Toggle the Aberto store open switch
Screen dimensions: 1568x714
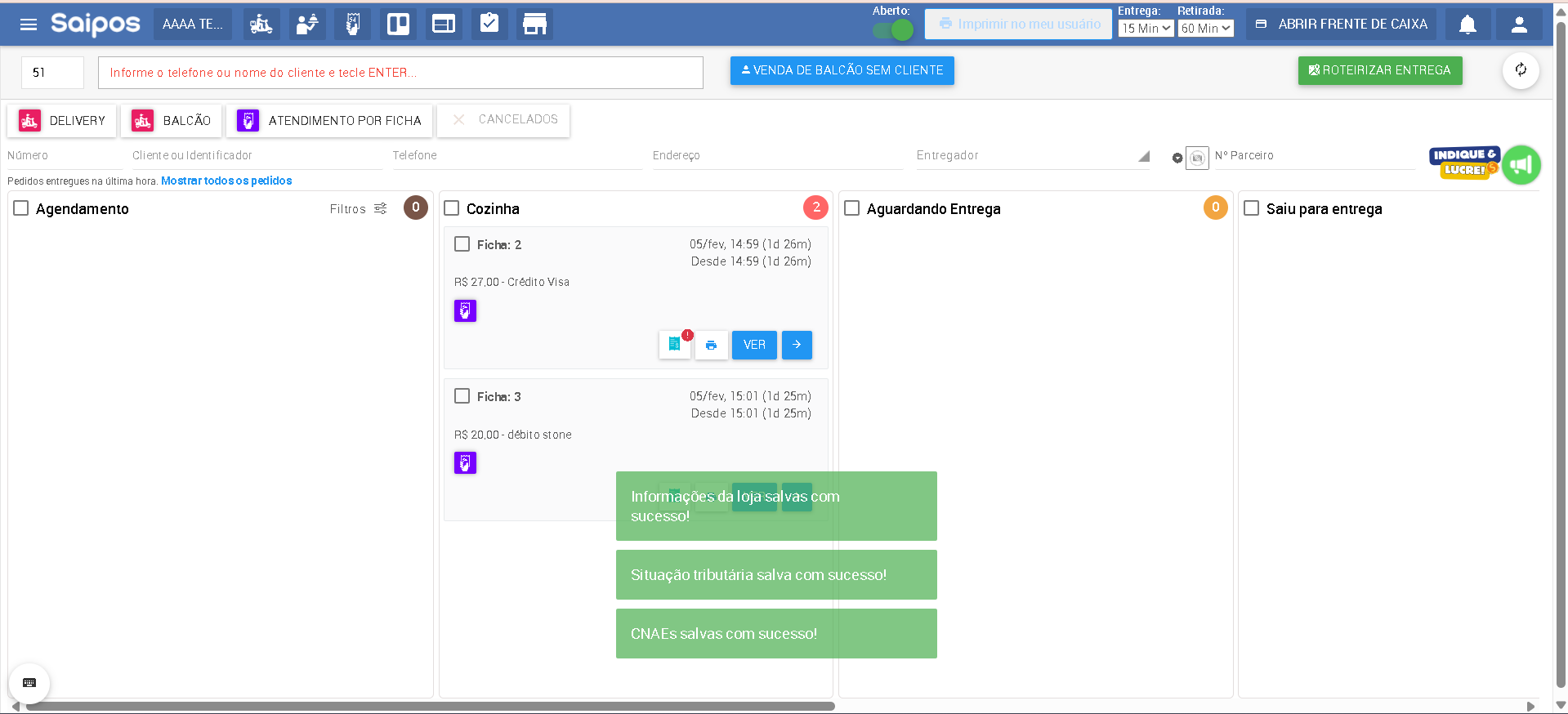pos(892,30)
